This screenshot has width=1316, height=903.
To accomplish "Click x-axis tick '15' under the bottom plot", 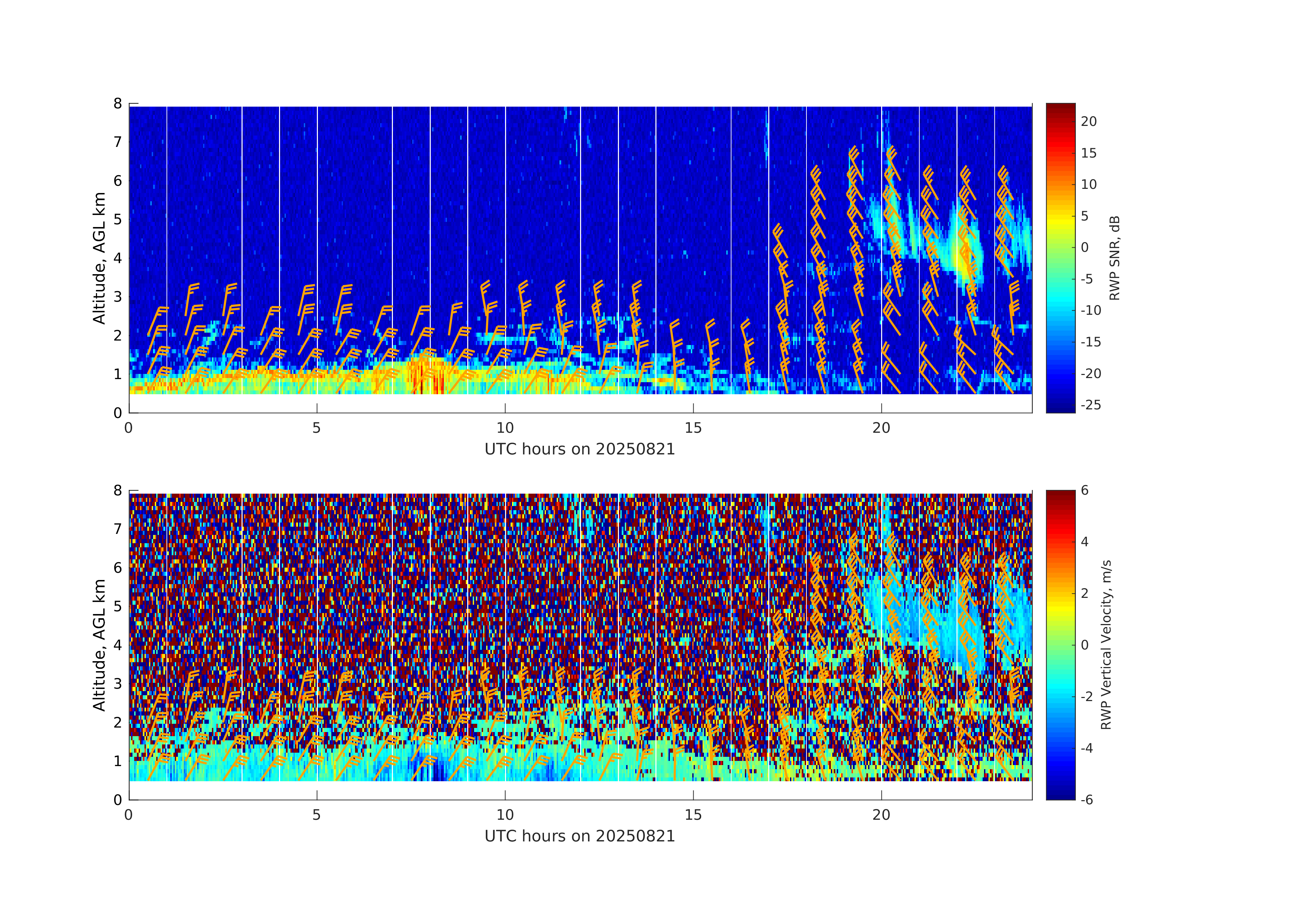I will coord(693,815).
